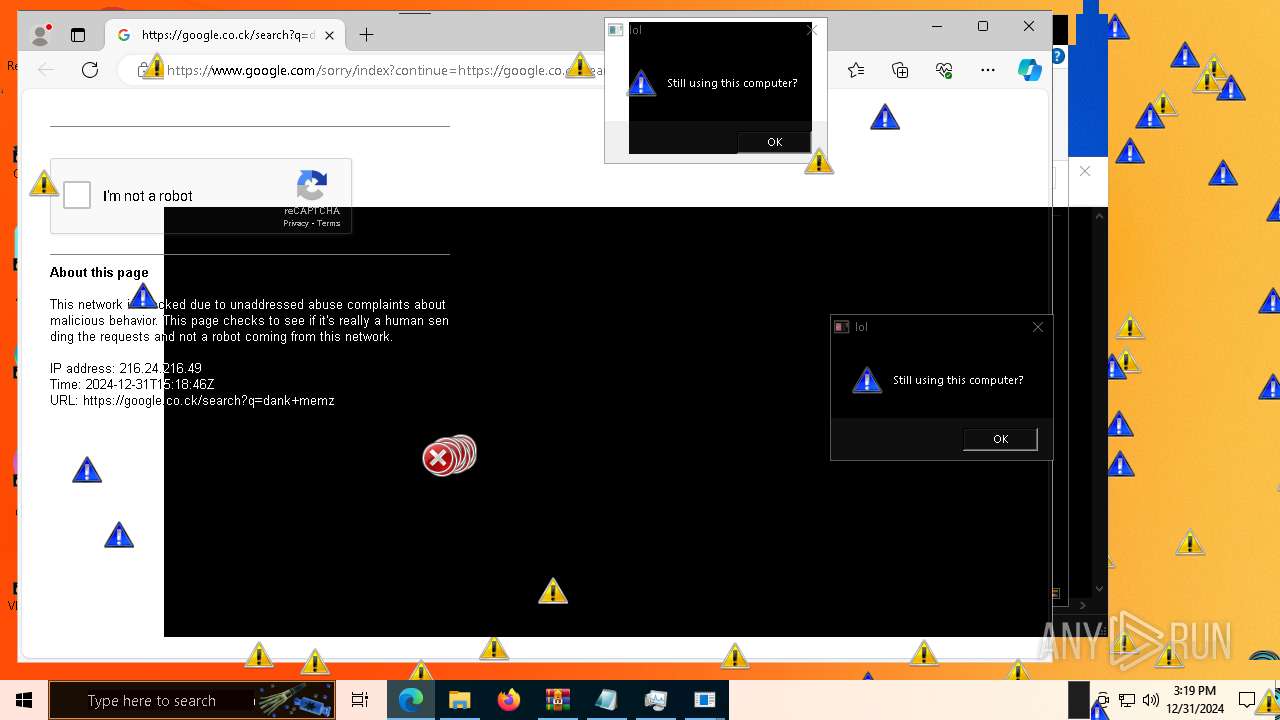This screenshot has width=1280, height=720.
Task: Minimize the Edge browser window
Action: point(937,27)
